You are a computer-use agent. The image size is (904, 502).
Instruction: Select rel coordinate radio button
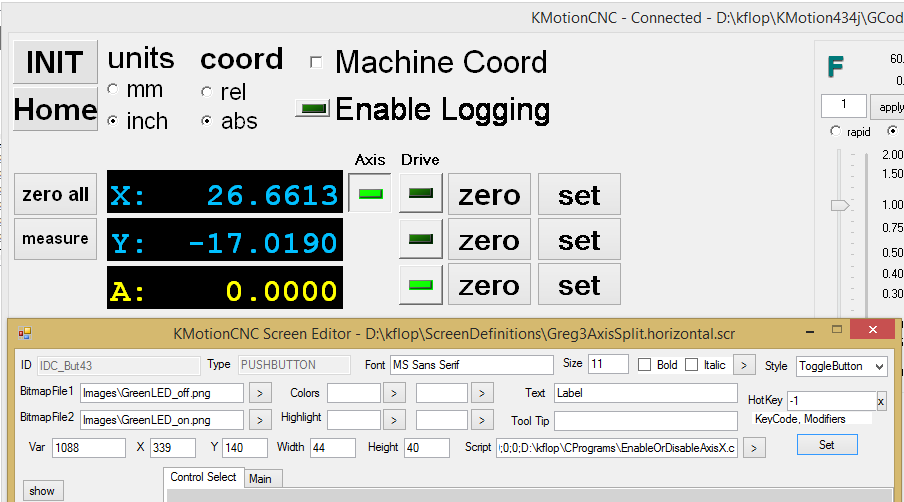[x=207, y=92]
